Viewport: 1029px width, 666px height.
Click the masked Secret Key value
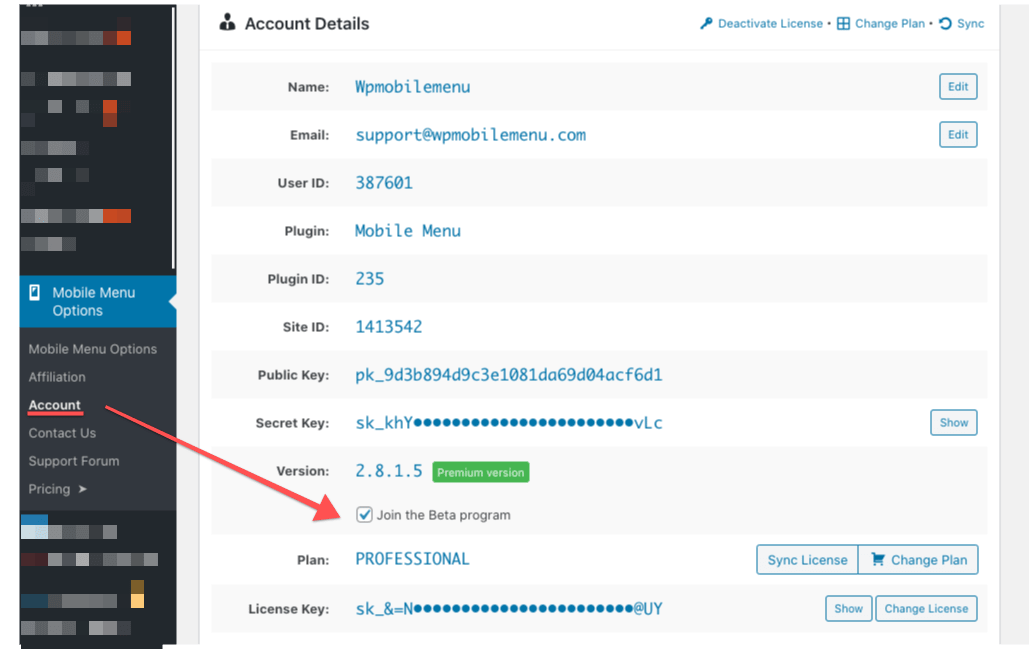[509, 423]
